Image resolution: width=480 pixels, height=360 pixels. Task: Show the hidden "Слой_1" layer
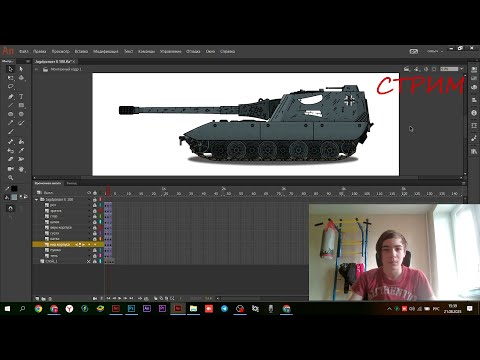(x=89, y=261)
